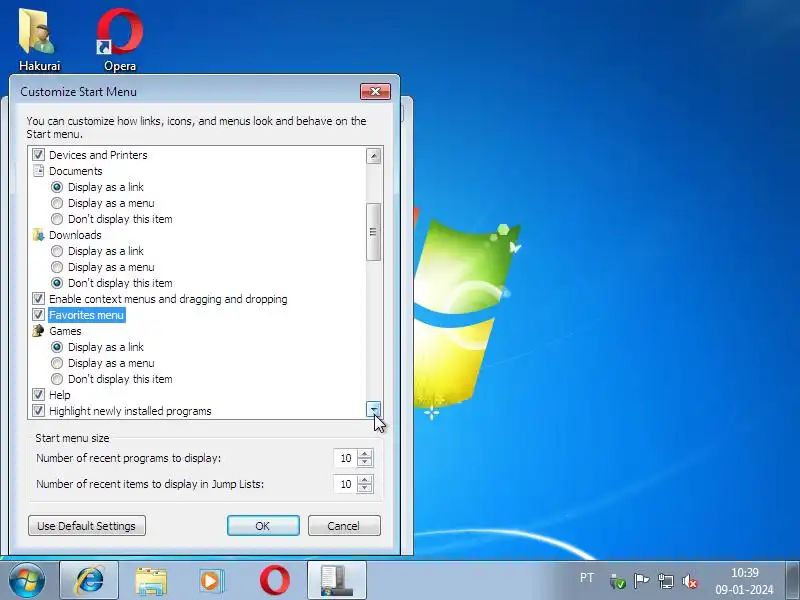Click the Documents icon in the list
This screenshot has width=800, height=600.
pyautogui.click(x=38, y=171)
